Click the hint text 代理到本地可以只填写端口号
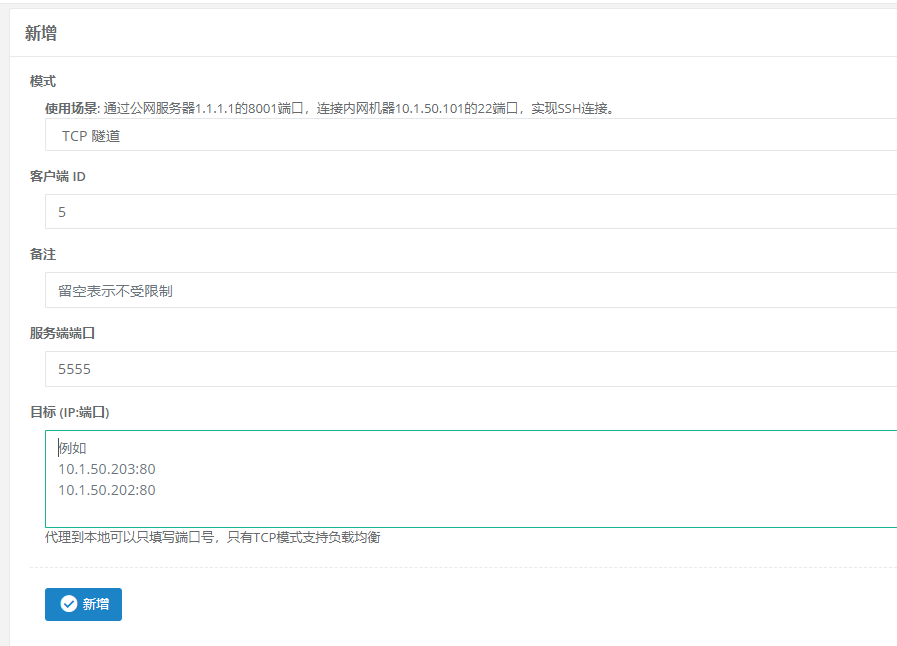This screenshot has height=646, width=897. tap(130, 537)
